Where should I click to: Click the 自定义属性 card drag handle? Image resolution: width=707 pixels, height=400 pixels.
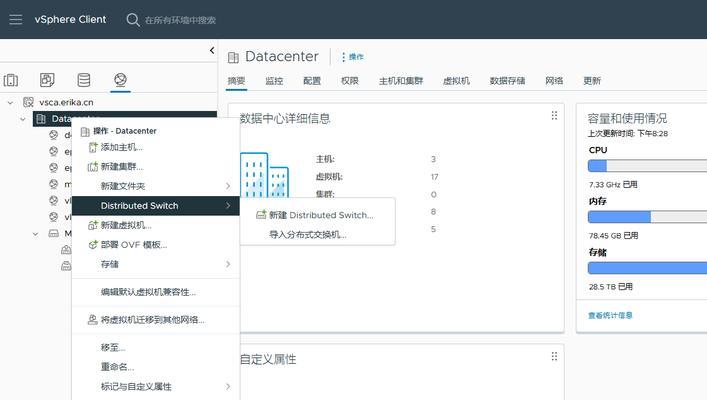pyautogui.click(x=554, y=357)
